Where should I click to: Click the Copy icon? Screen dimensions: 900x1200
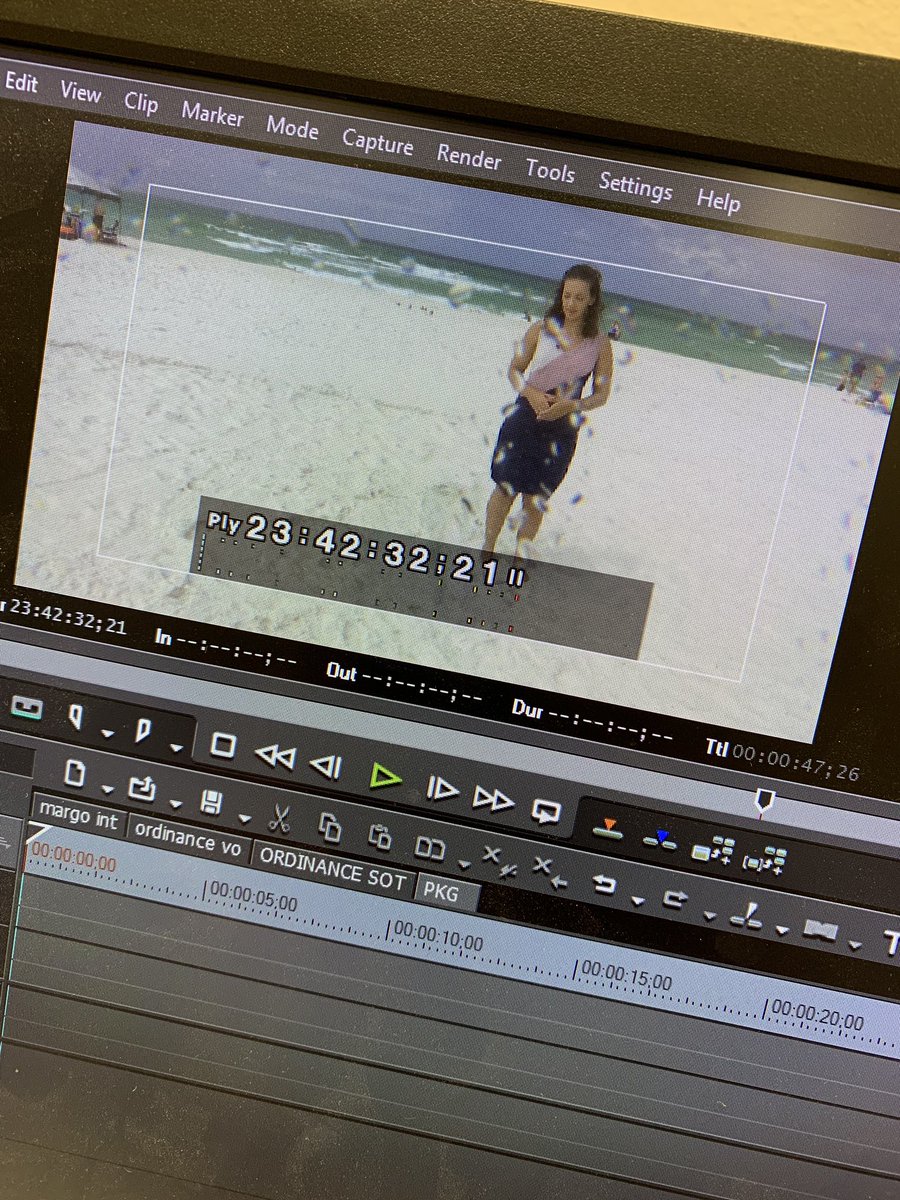pyautogui.click(x=329, y=825)
